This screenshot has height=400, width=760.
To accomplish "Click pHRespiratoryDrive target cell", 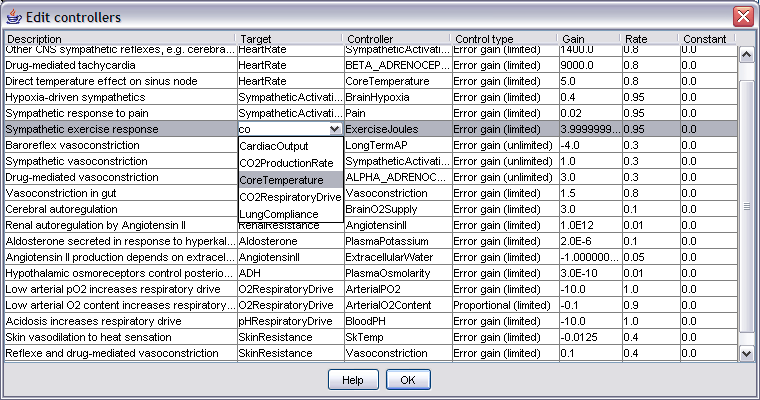I will [288, 321].
